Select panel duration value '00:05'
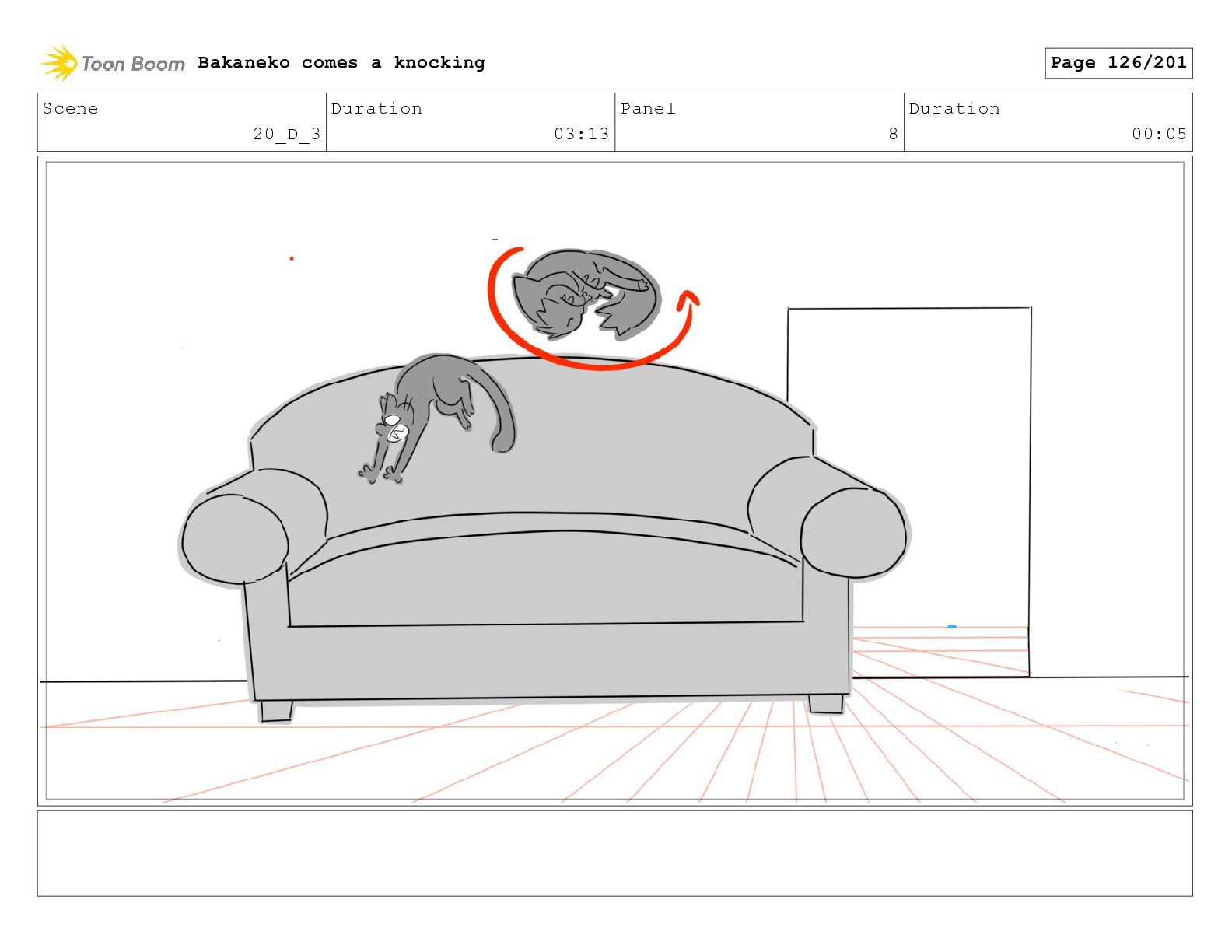 tap(1160, 134)
